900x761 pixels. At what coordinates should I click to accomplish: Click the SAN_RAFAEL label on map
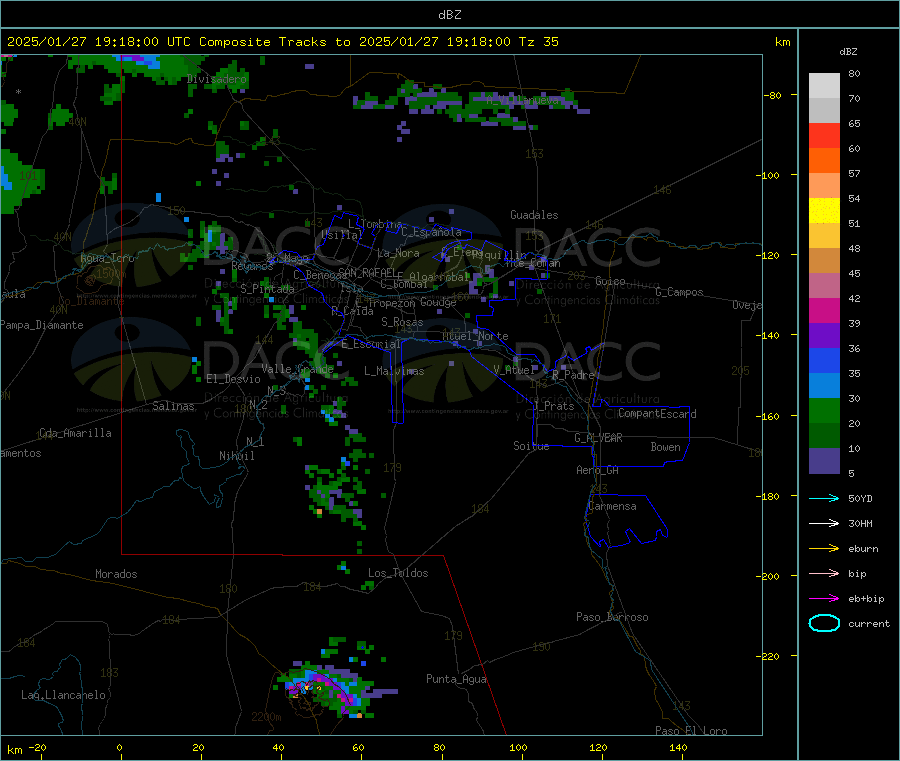367,272
